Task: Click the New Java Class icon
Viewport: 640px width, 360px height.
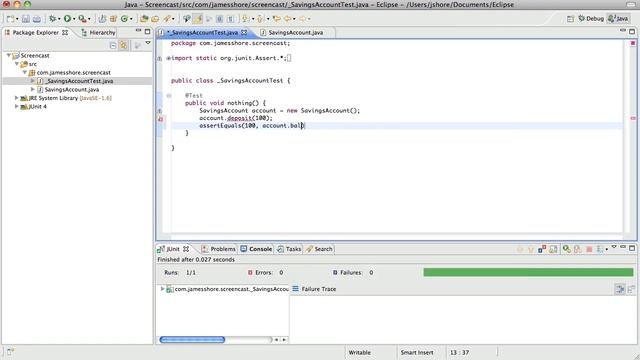Action: [124, 19]
